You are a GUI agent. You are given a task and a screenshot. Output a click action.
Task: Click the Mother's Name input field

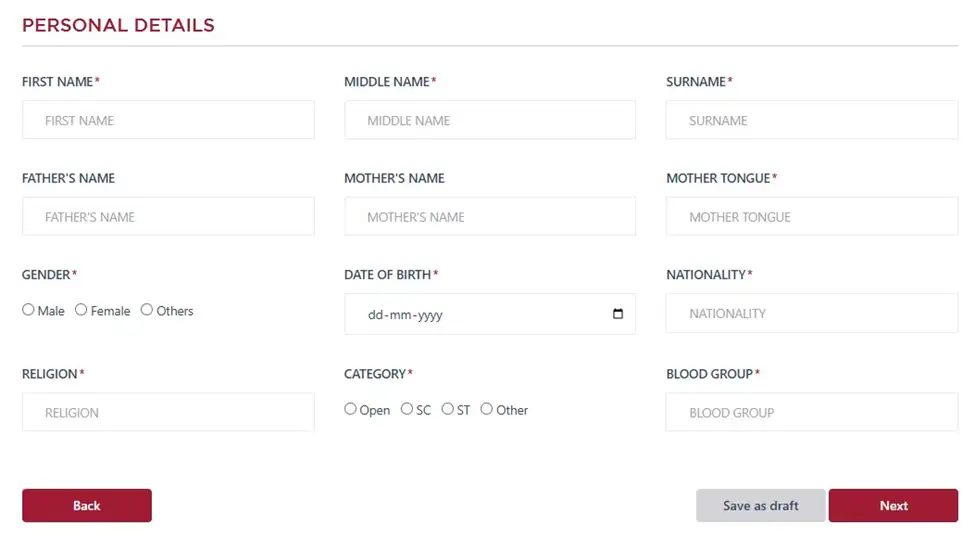pos(490,216)
